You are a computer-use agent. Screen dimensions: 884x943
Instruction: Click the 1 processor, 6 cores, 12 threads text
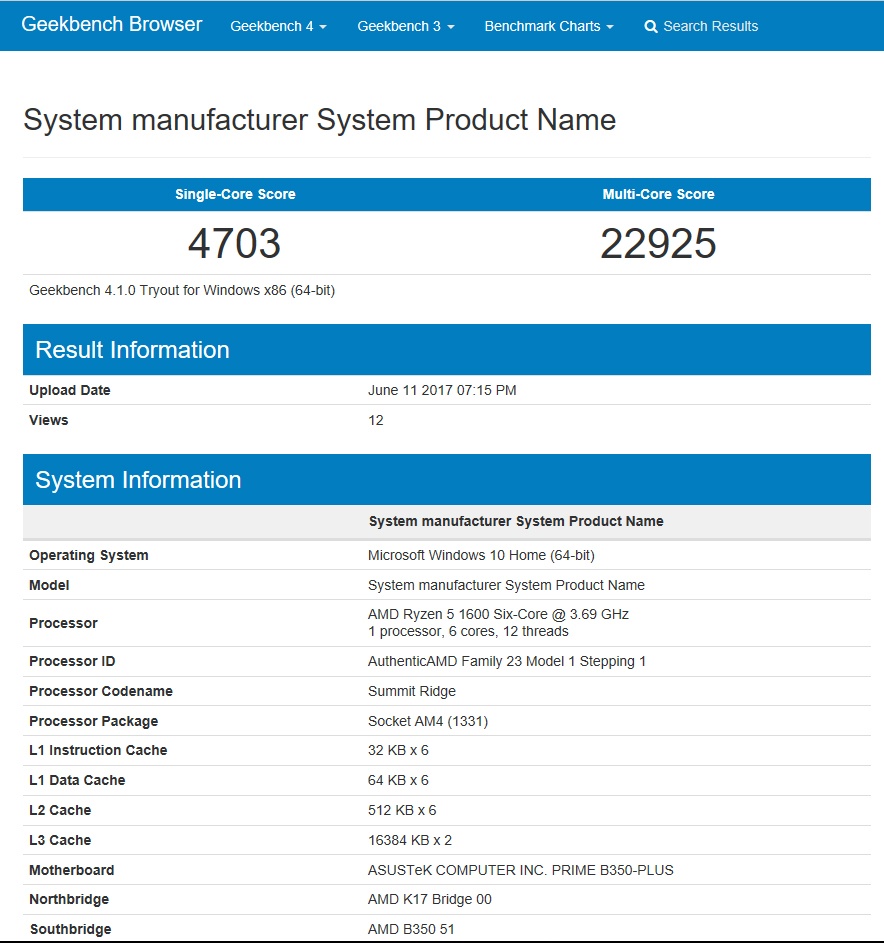click(x=468, y=631)
